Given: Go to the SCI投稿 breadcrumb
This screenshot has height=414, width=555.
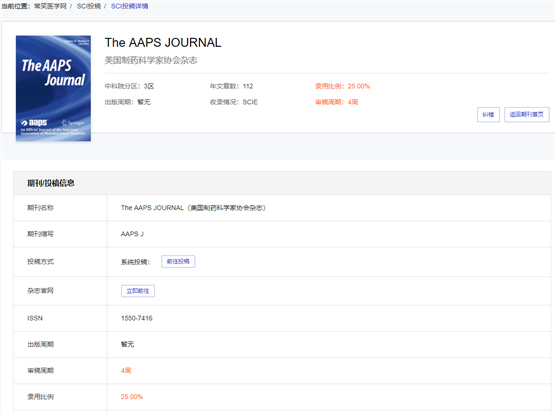Looking at the screenshot, I should 89,6.
